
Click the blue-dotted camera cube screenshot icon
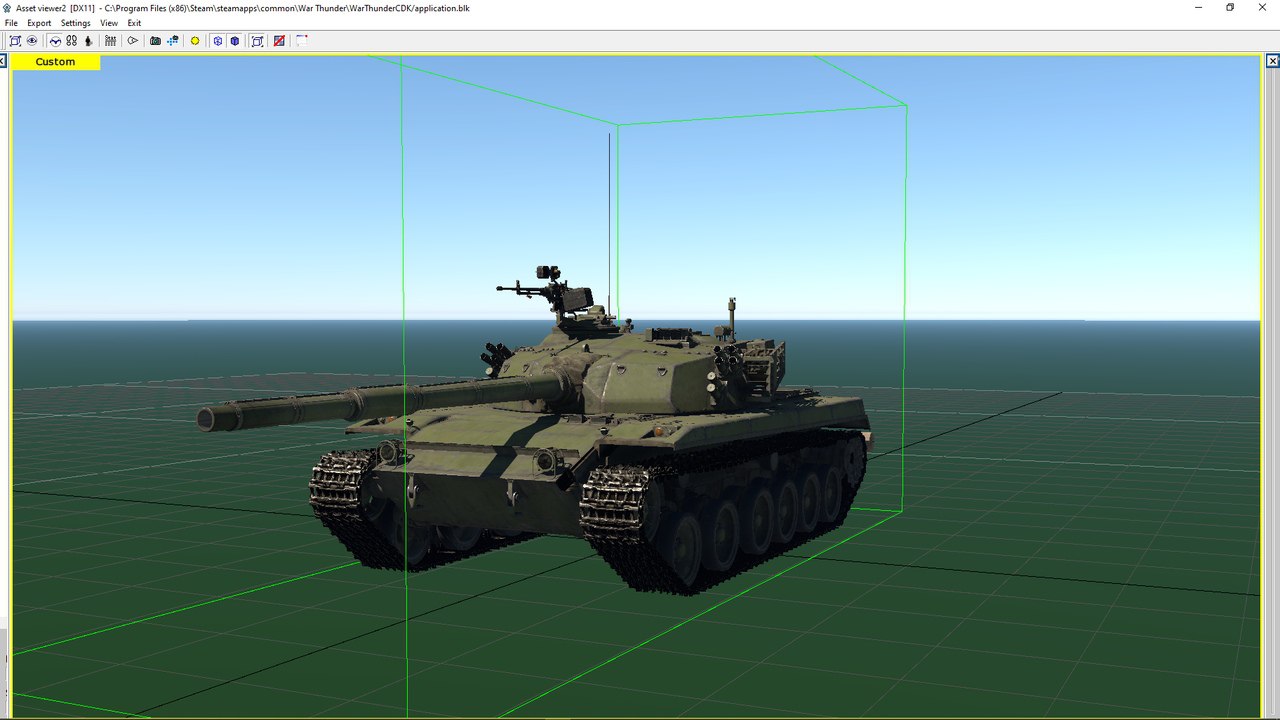(x=172, y=41)
